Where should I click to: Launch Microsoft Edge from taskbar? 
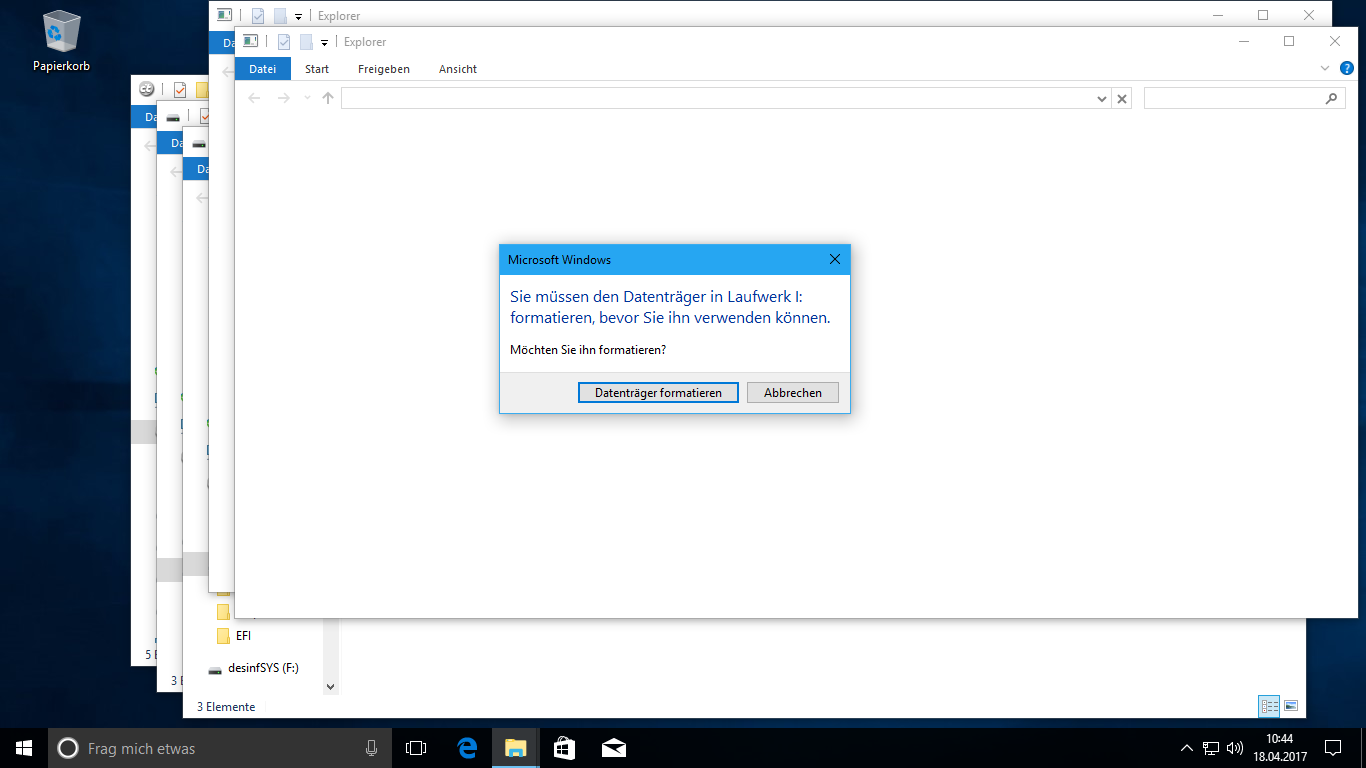click(467, 748)
